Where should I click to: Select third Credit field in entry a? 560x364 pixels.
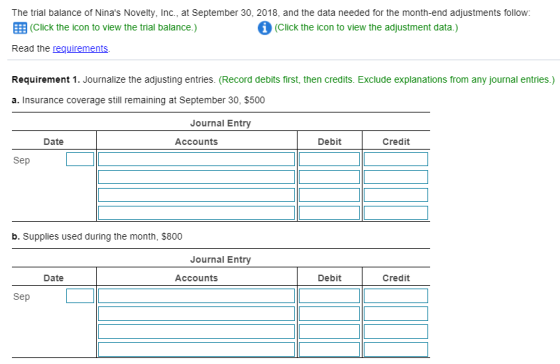[x=396, y=195]
